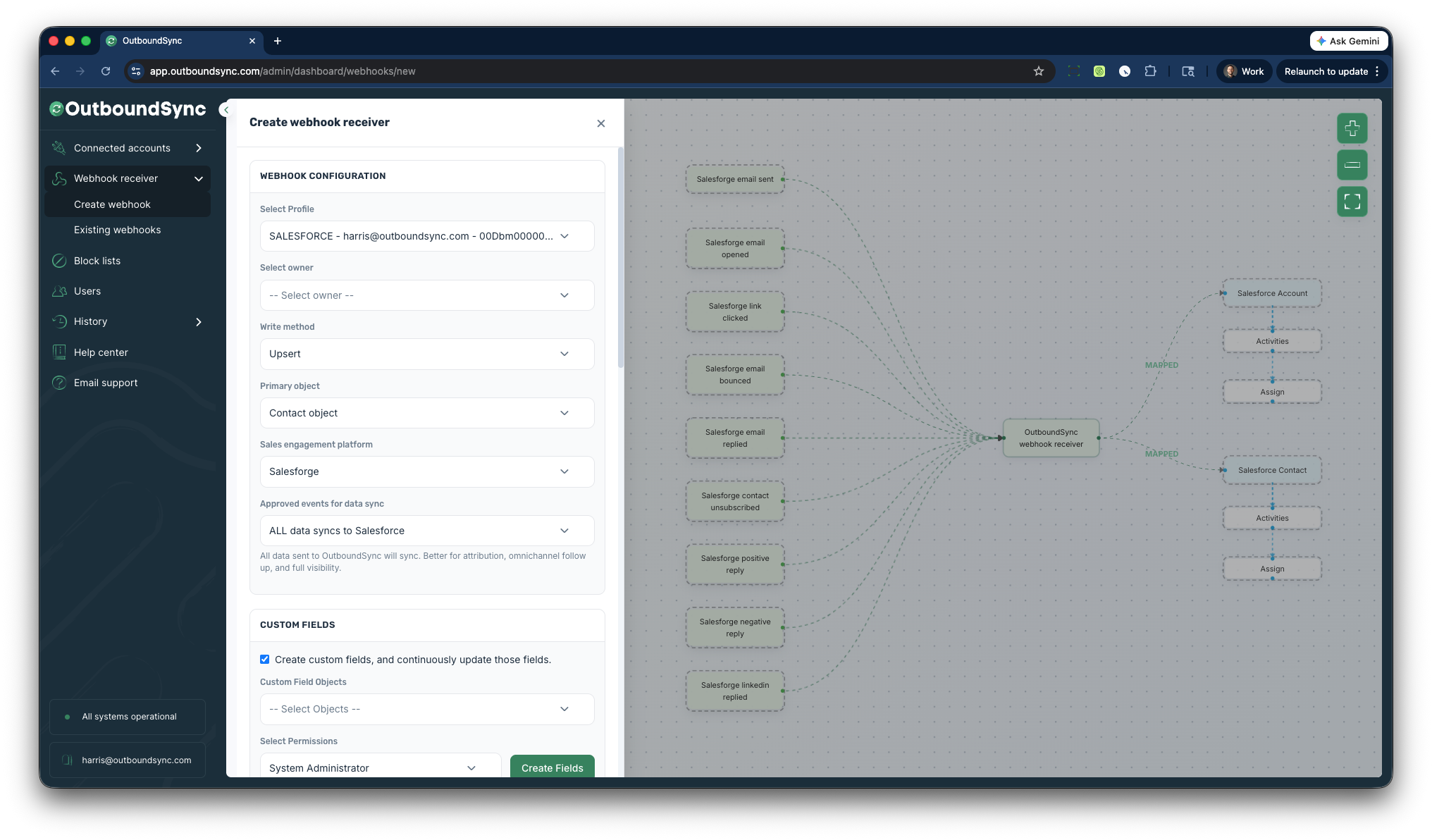The height and width of the screenshot is (840, 1432).
Task: Open the Existing webhooks menu item
Action: (x=117, y=230)
